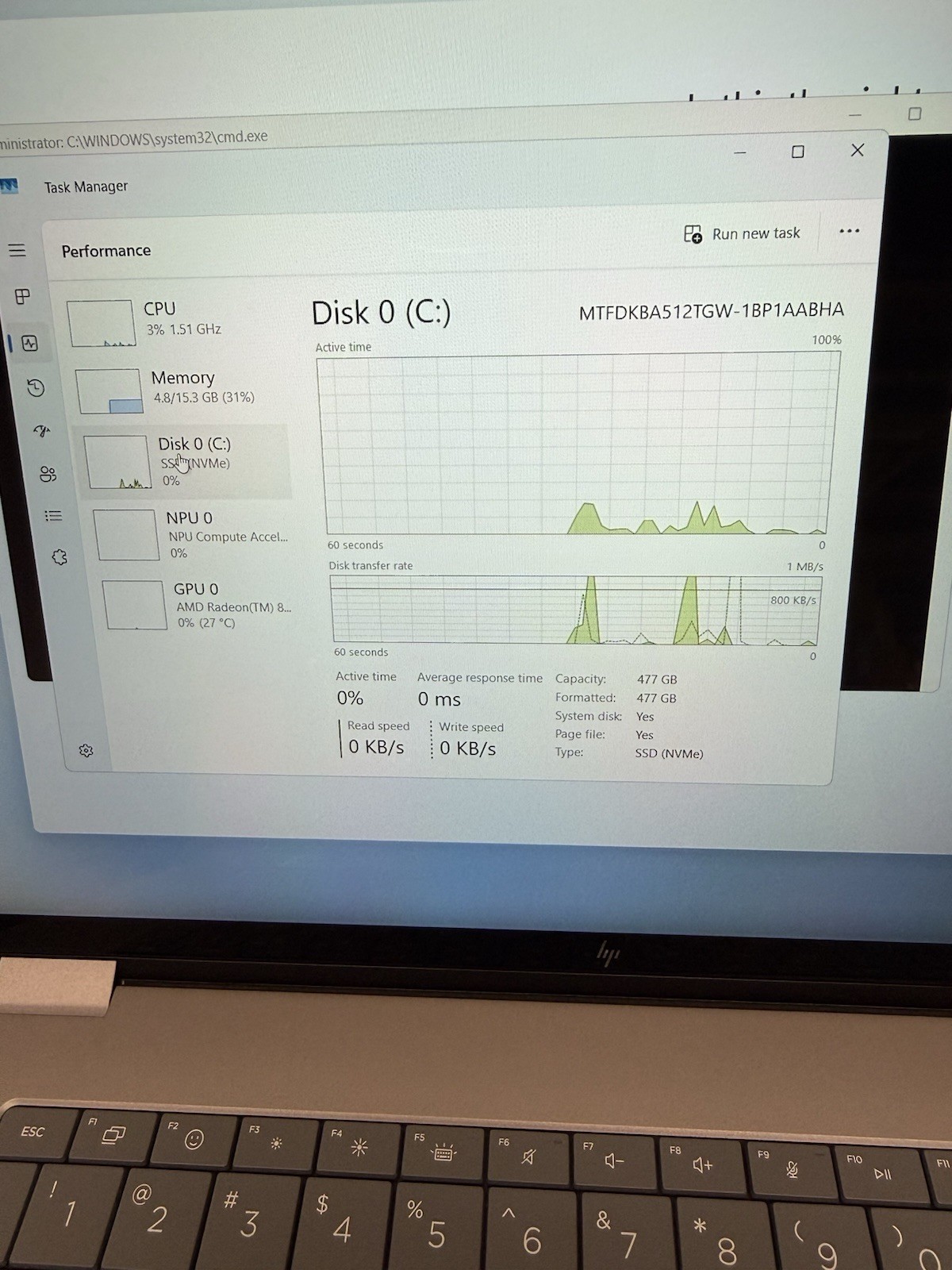Open Task Manager Settings gear icon
The image size is (952, 1270).
click(x=86, y=751)
